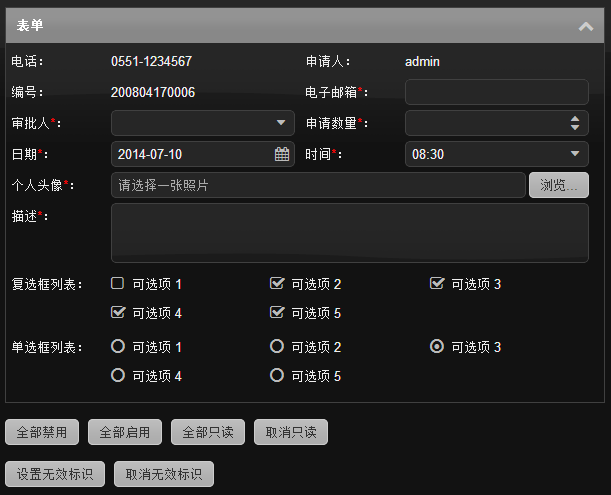Viewport: 611px width, 495px height.
Task: Click the 个人头像 file field placeholder
Action: pyautogui.click(x=318, y=185)
